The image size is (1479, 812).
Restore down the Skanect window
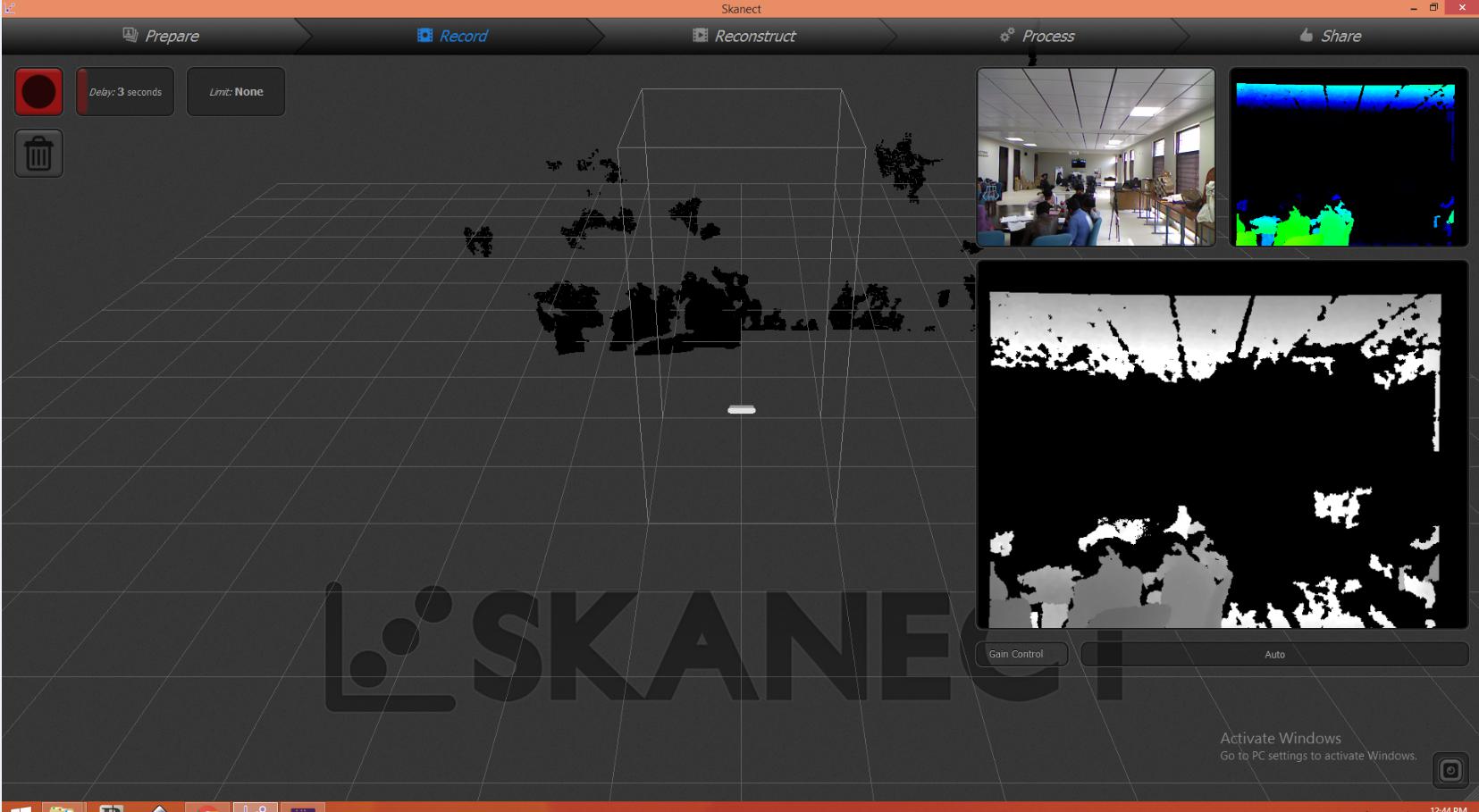click(1434, 8)
